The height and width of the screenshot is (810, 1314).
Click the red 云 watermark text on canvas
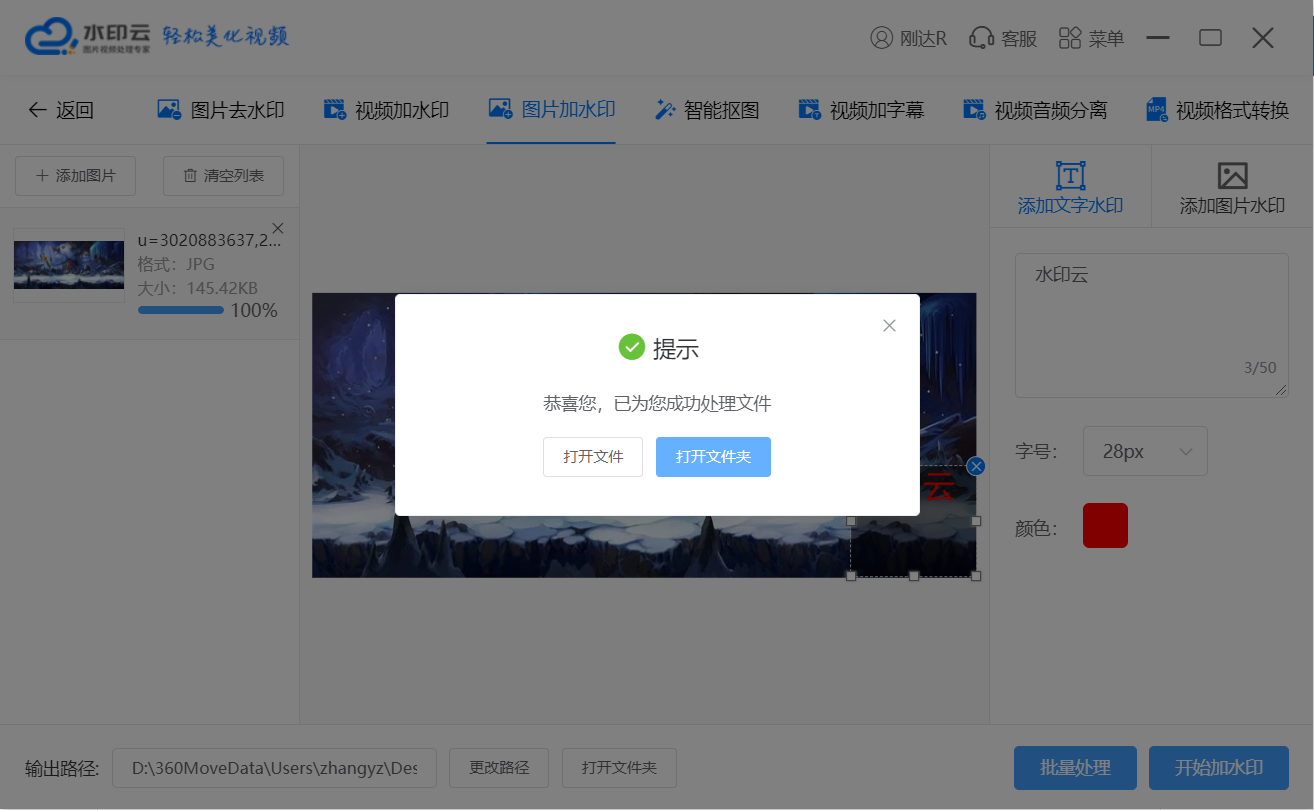[939, 488]
